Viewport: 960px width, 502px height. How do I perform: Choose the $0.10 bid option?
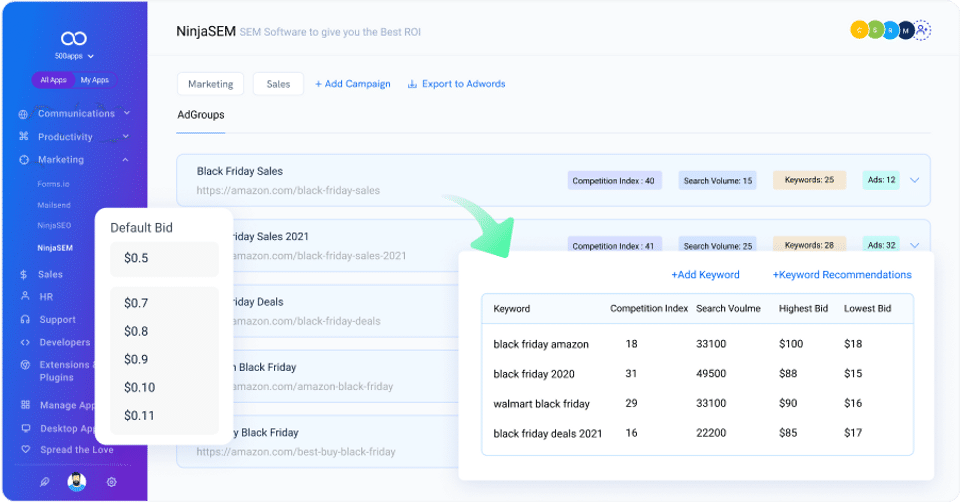coord(140,388)
